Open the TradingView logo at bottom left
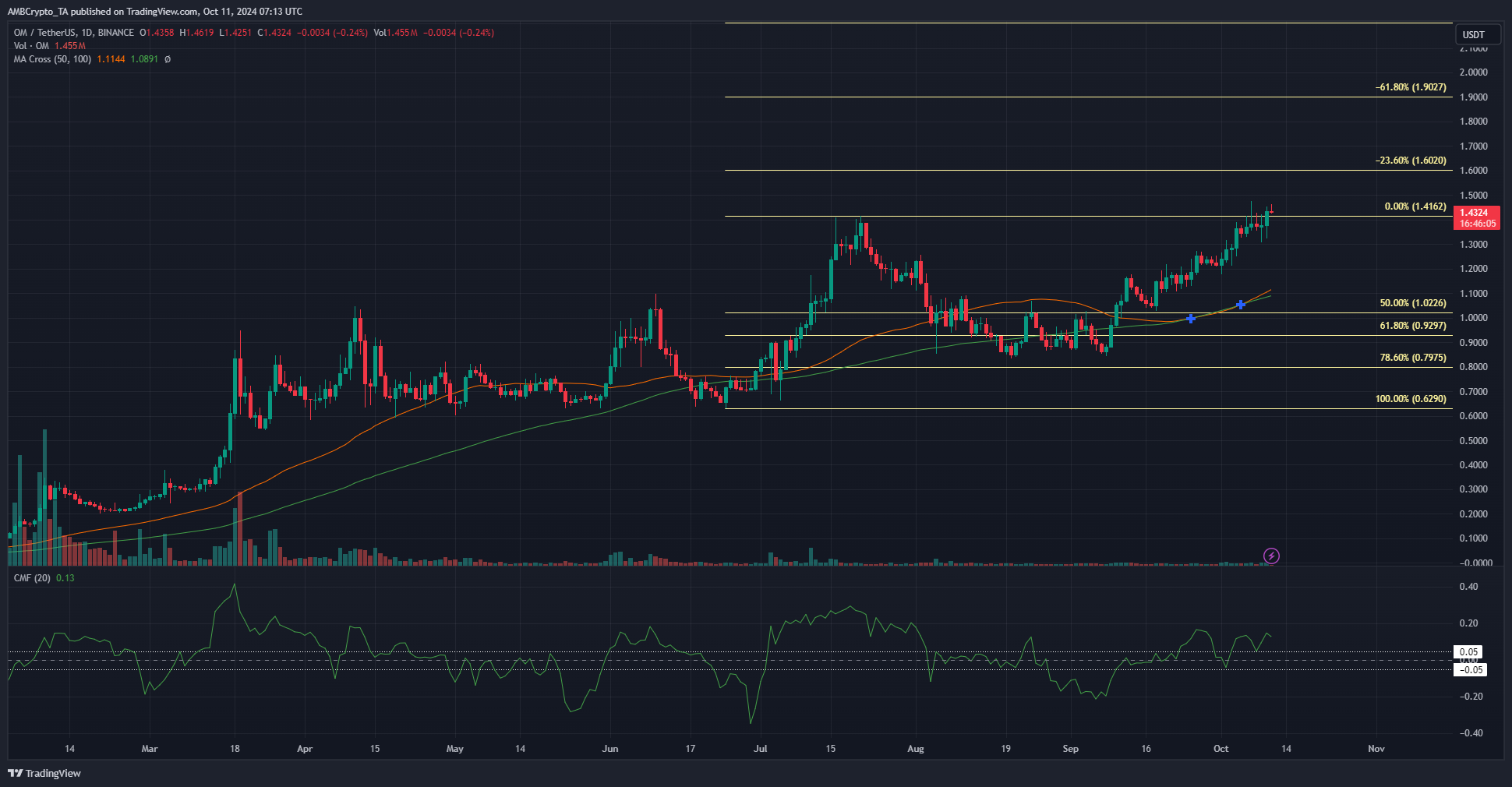The height and width of the screenshot is (787, 1512). 44,773
